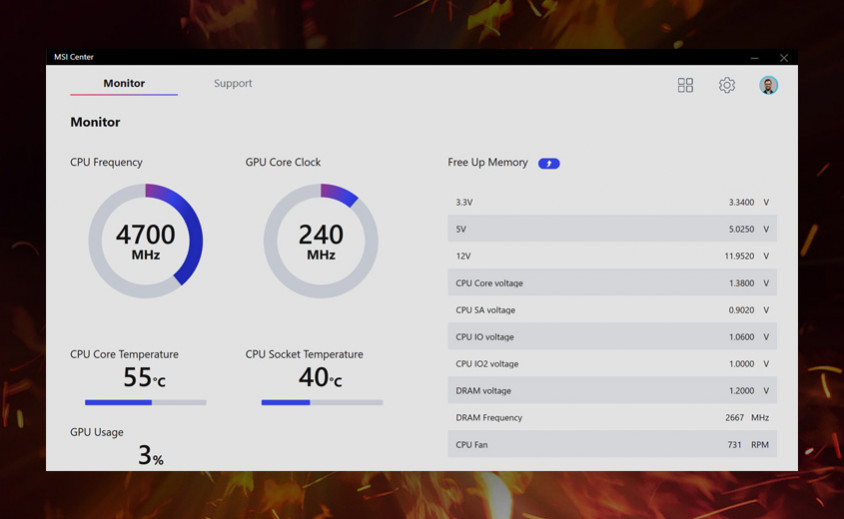Select the CPU Core voltage row

(x=612, y=283)
